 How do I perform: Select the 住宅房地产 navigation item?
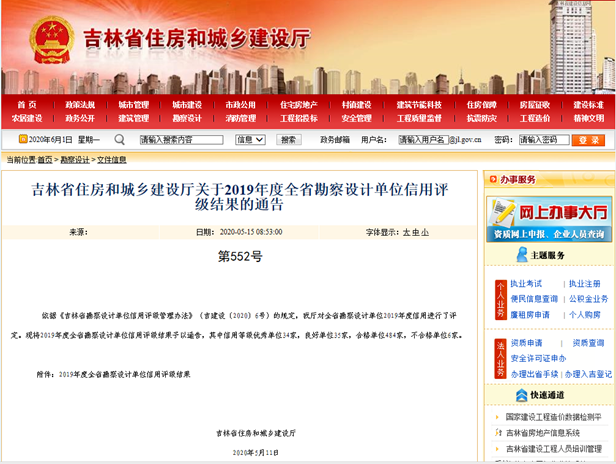point(297,104)
